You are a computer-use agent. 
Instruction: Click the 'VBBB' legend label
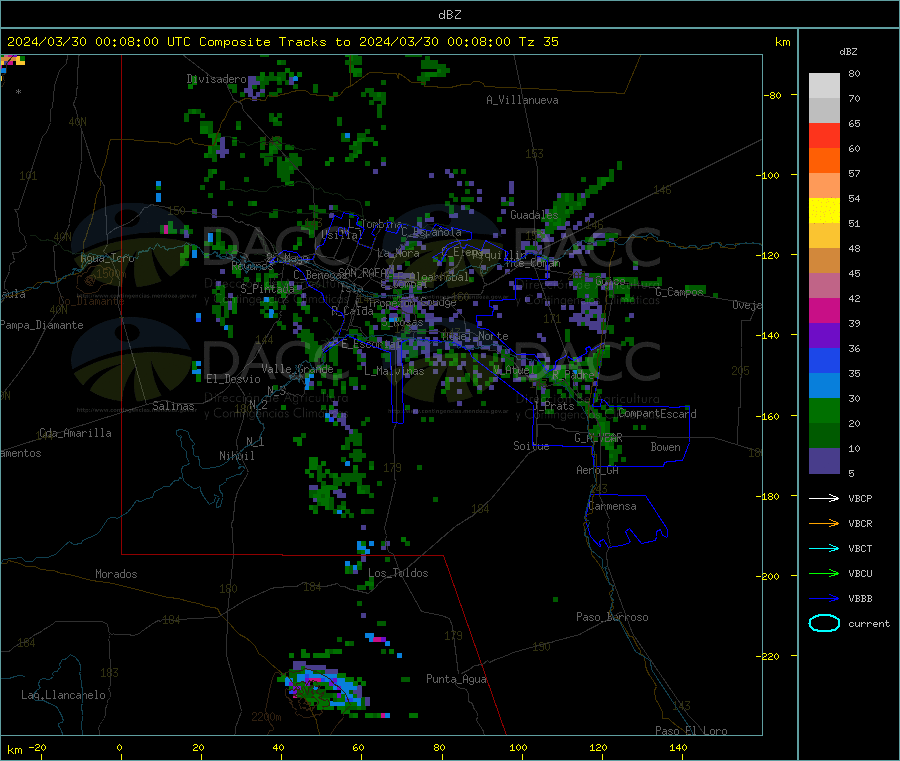(860, 599)
